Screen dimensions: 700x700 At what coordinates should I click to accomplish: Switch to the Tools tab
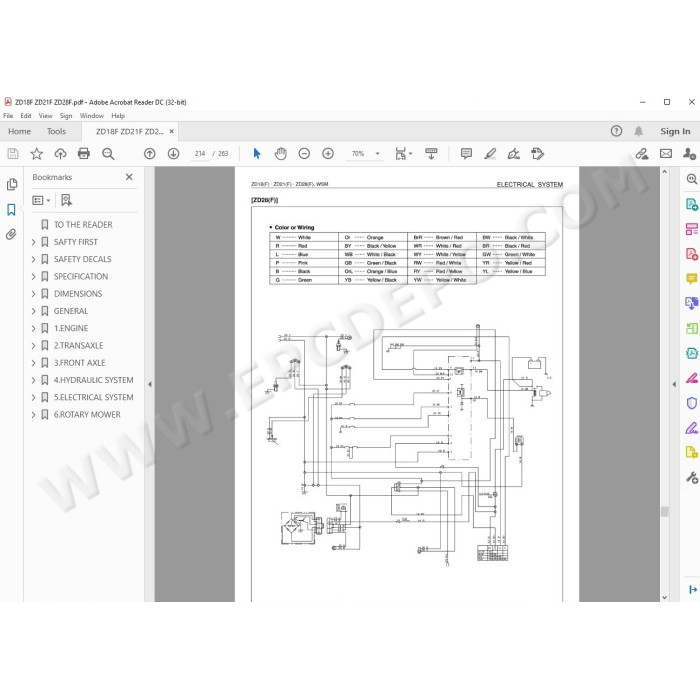point(56,131)
